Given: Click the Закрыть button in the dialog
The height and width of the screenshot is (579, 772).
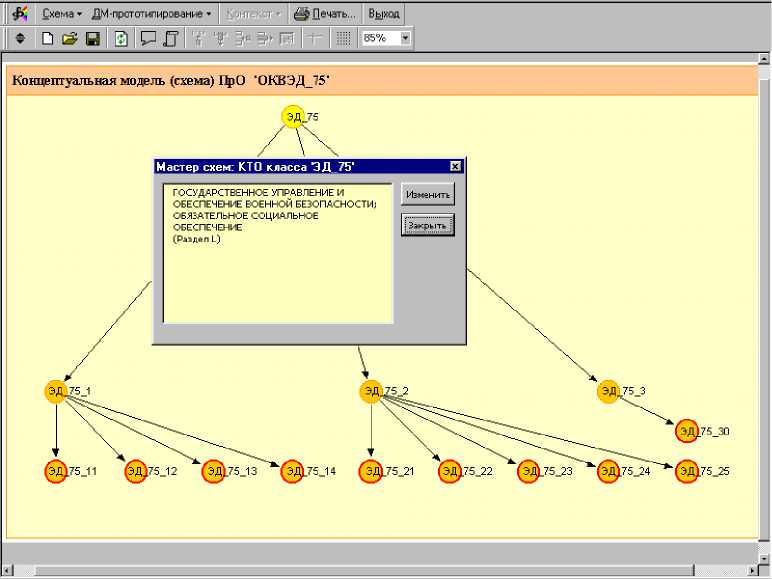Looking at the screenshot, I should (x=427, y=225).
